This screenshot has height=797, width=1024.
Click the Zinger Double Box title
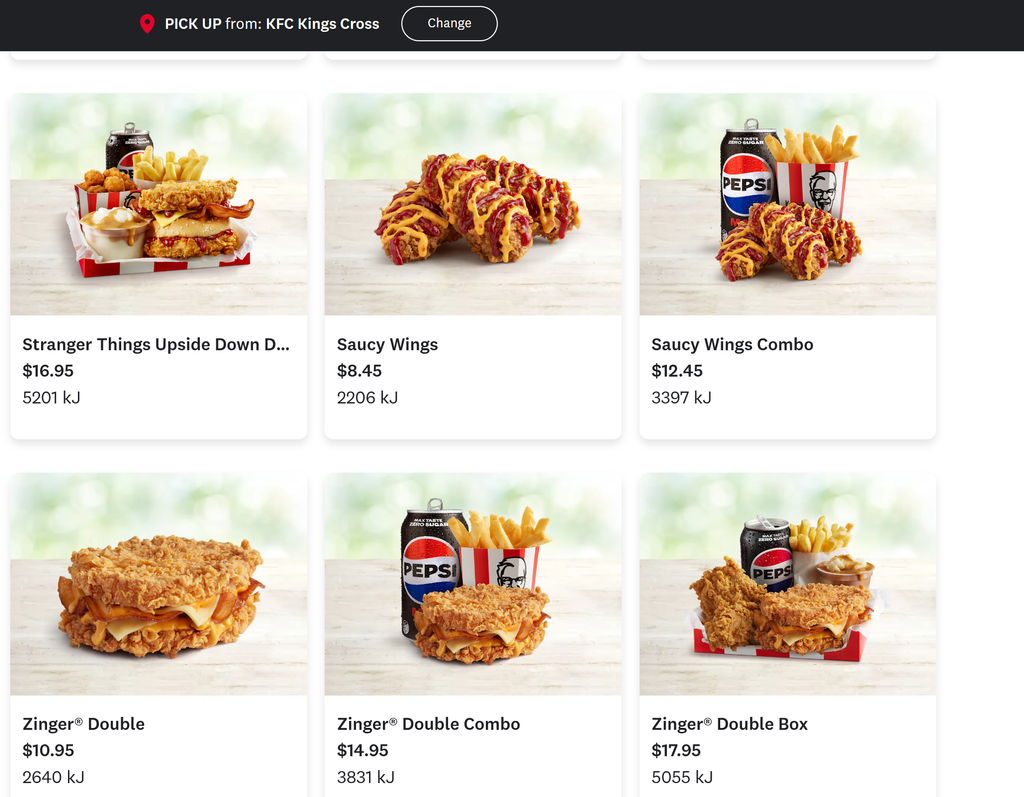click(729, 724)
